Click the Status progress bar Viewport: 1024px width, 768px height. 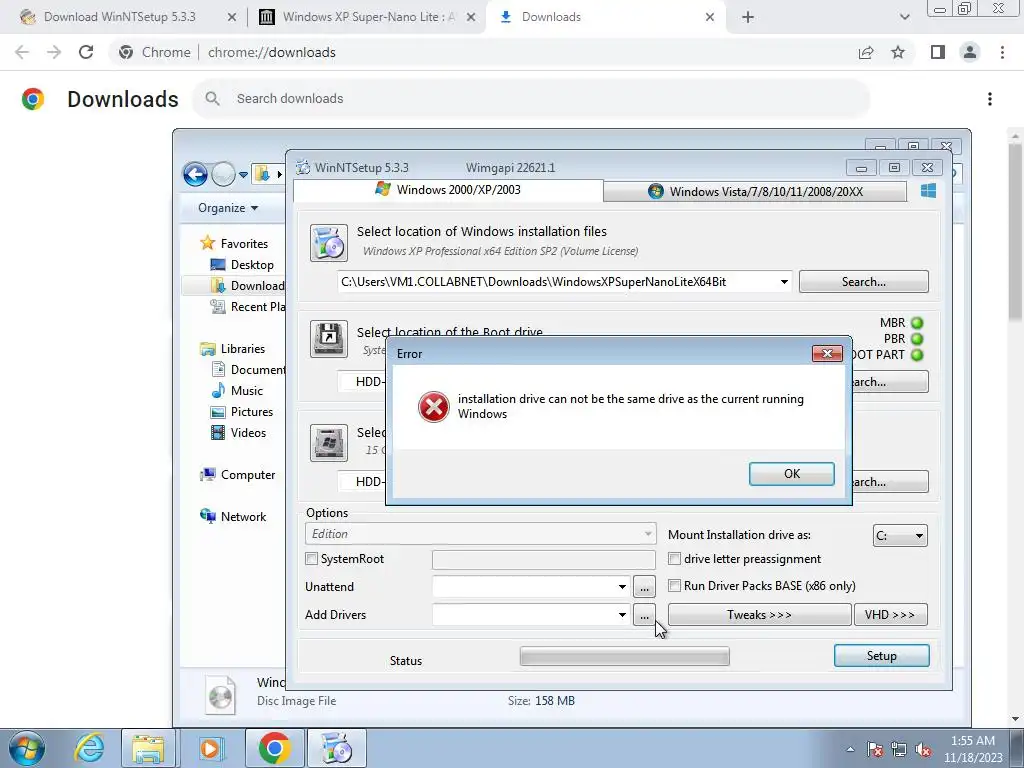(x=624, y=656)
